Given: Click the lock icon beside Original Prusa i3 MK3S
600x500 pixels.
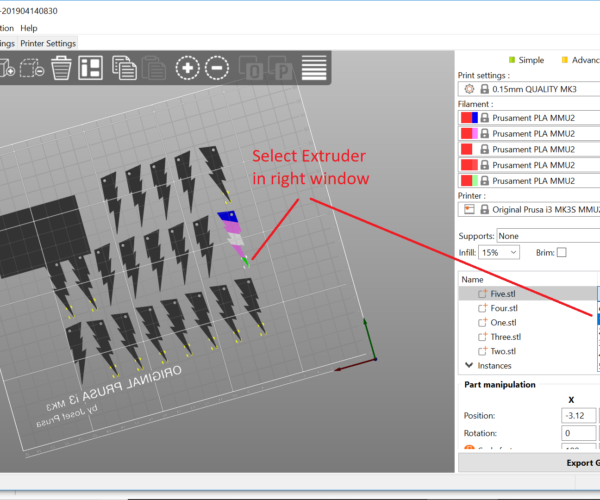Looking at the screenshot, I should click(x=484, y=210).
